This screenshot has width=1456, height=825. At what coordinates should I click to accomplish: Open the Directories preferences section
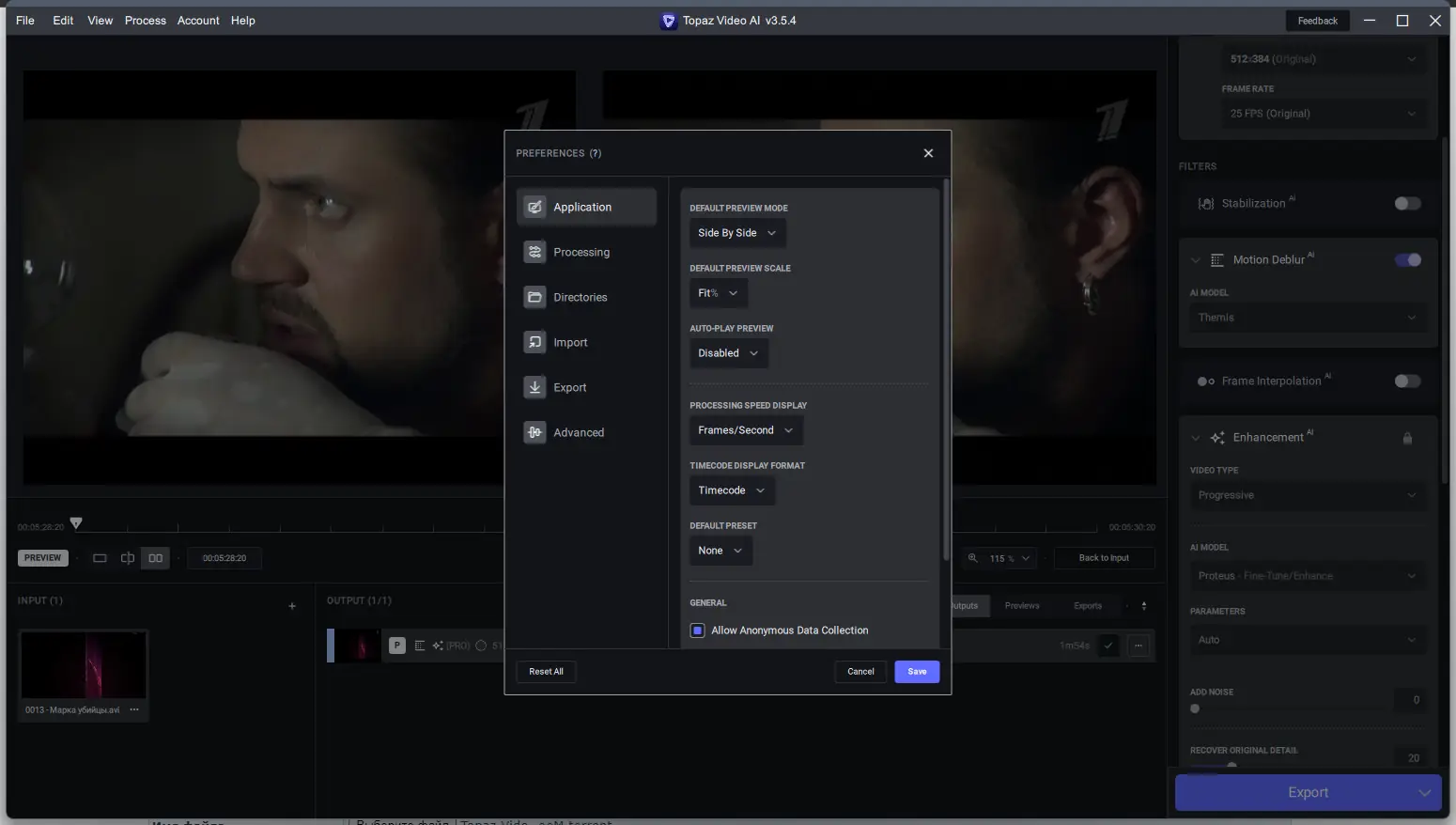click(586, 297)
